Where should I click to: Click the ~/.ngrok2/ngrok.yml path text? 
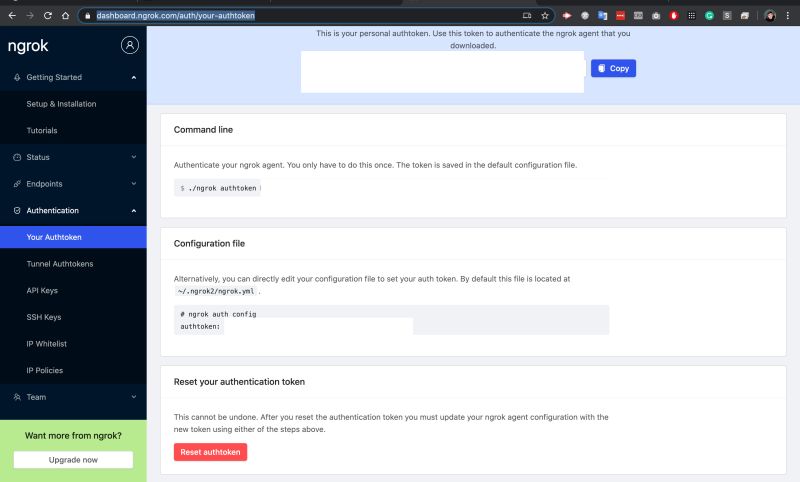coord(216,291)
